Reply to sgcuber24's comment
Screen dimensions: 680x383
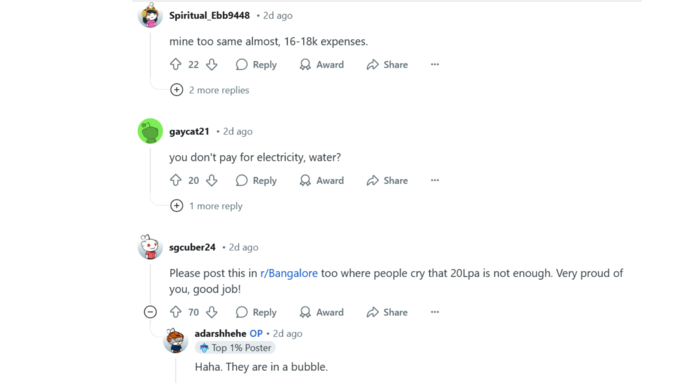pos(256,312)
